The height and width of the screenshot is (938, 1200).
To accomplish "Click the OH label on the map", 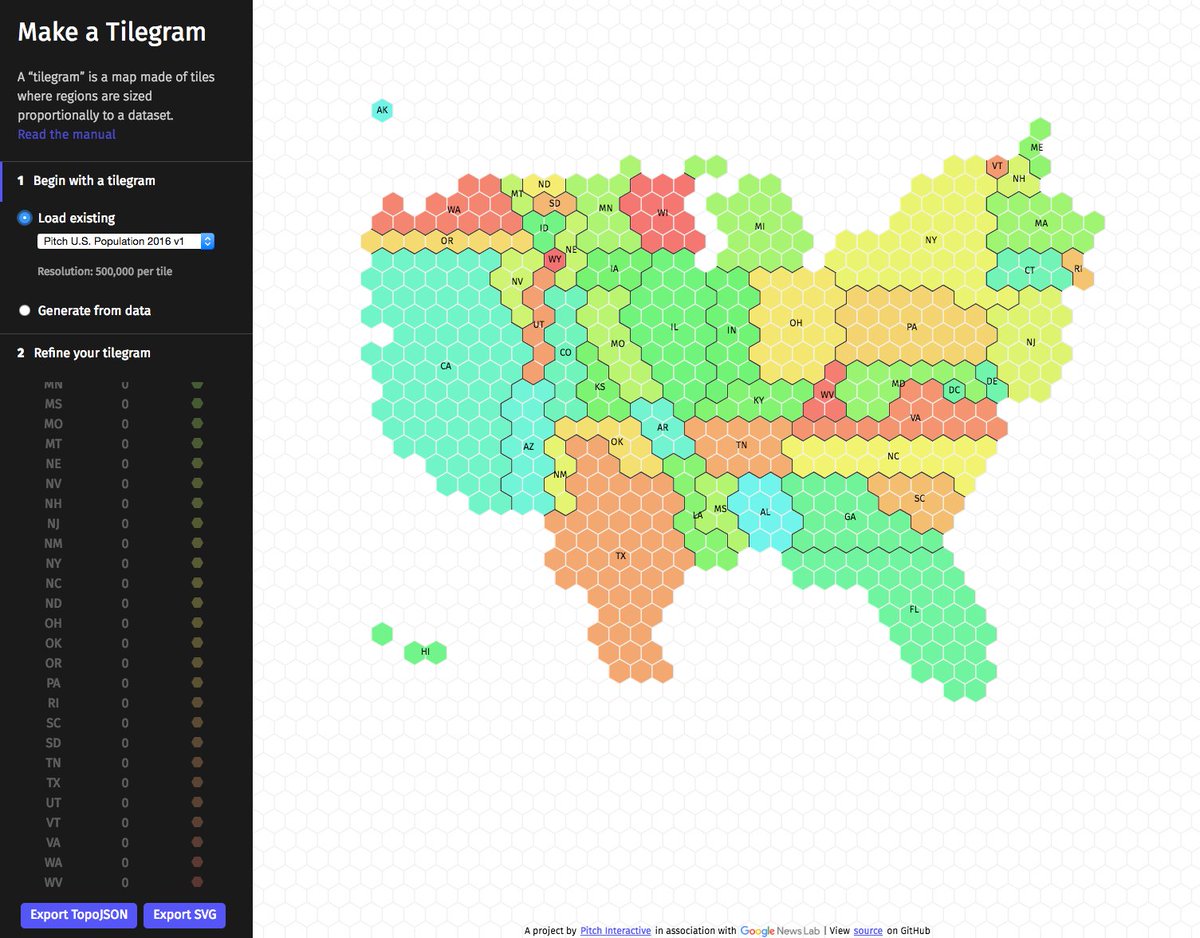I will coord(796,323).
